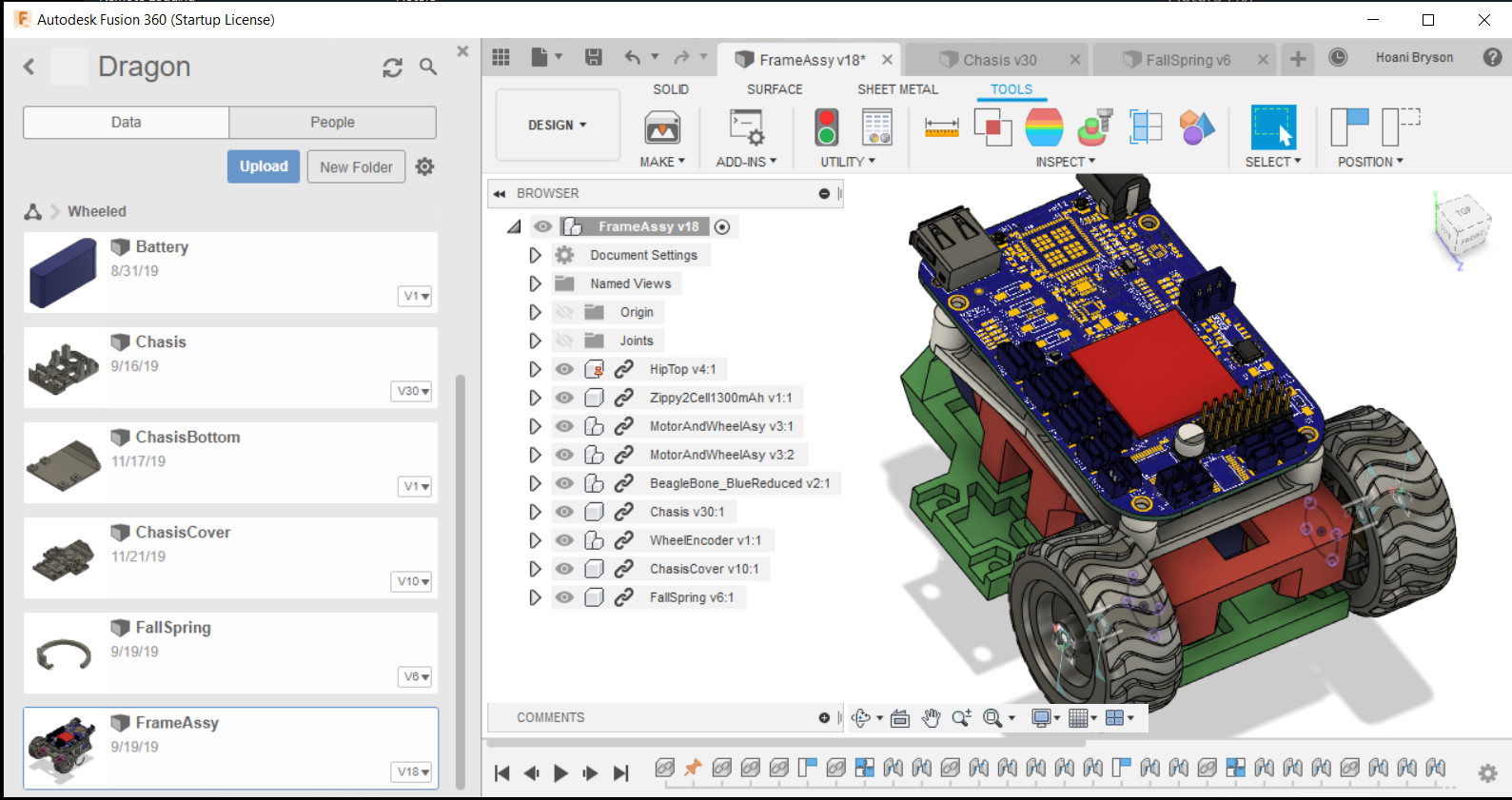Screen dimensions: 1512x800
Task: Collapse the FrameAssy v18 root node
Action: (x=515, y=226)
